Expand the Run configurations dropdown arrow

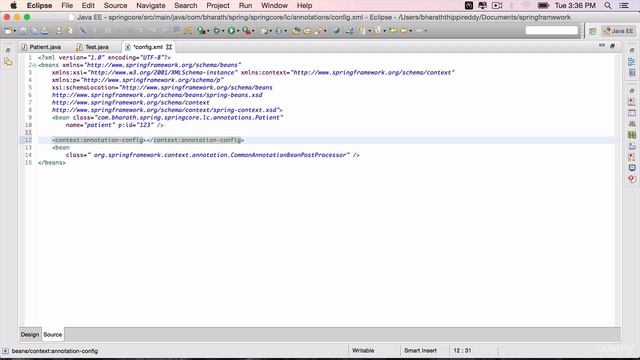(238, 31)
